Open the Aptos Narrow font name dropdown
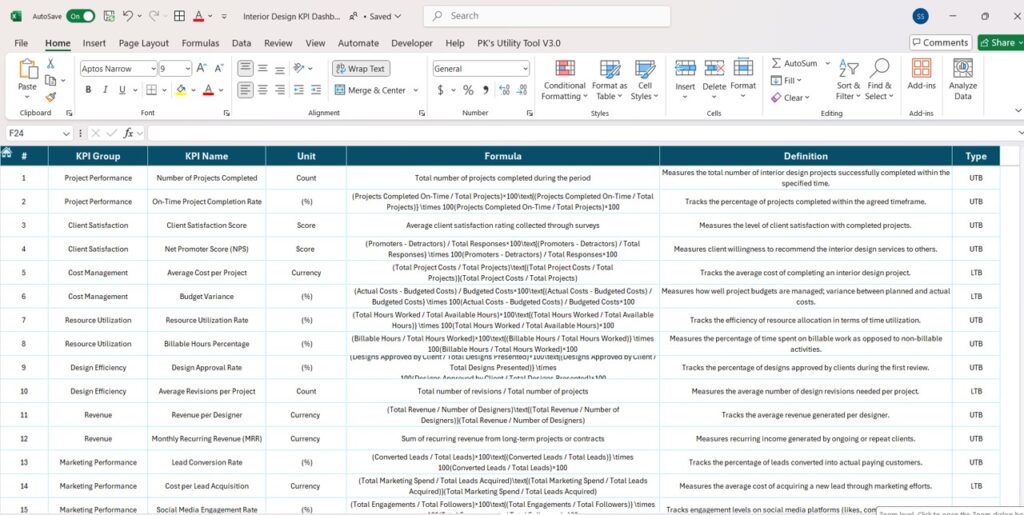 153,69
